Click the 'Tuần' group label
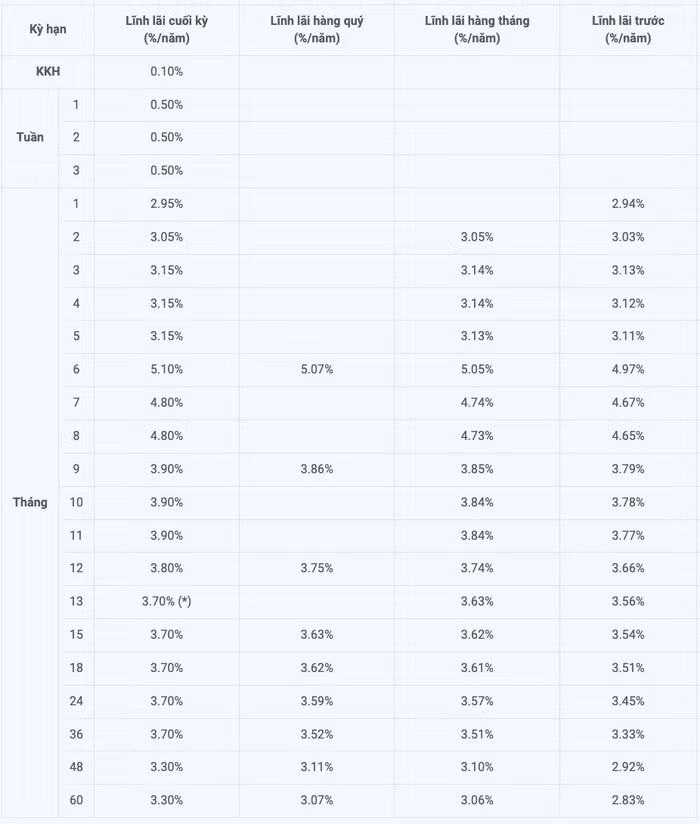Screen dimensions: 700x824 [30, 138]
